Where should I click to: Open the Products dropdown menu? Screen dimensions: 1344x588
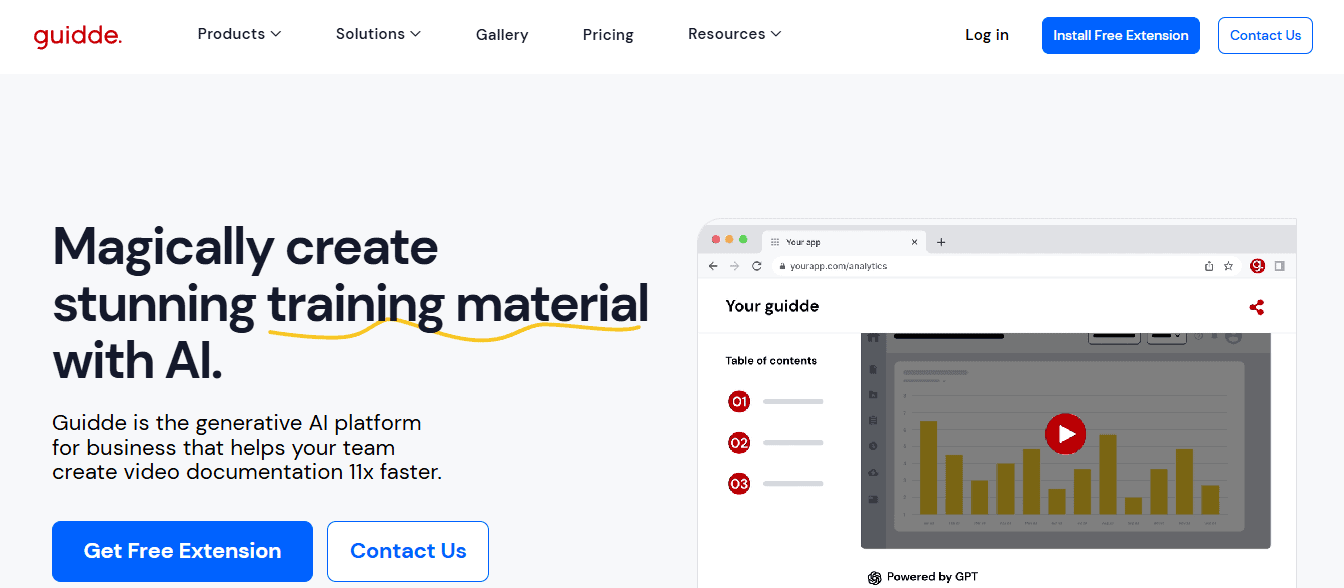239,34
